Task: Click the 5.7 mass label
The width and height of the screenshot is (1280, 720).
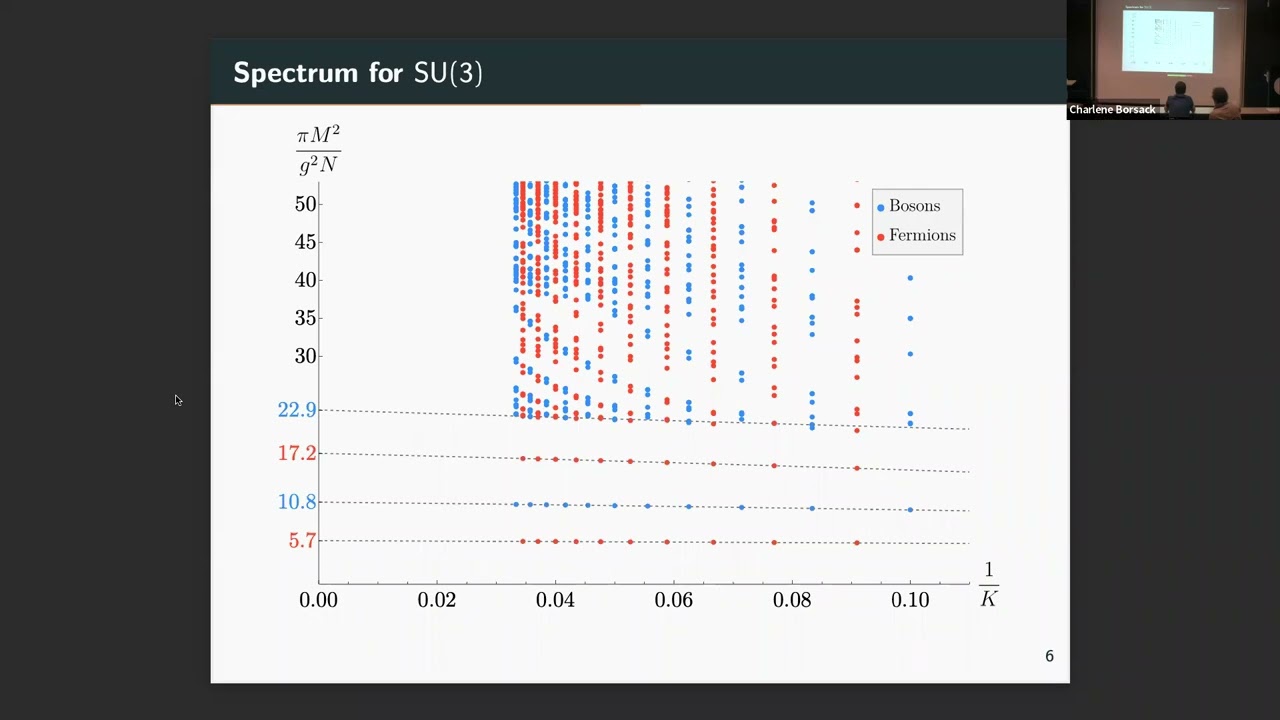Action: [x=302, y=541]
